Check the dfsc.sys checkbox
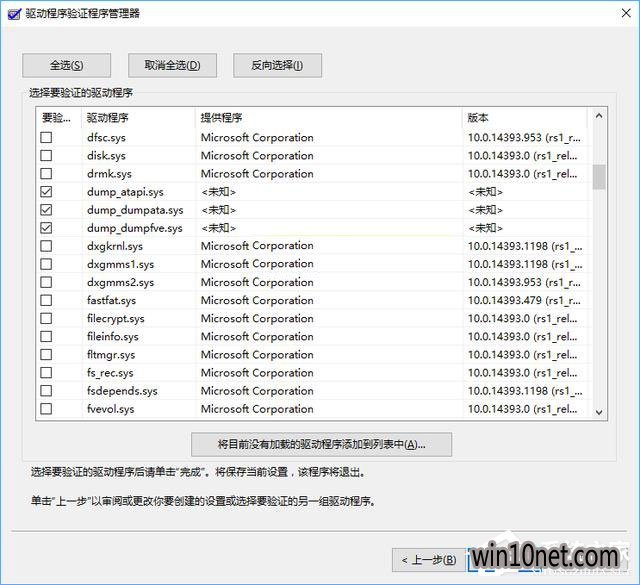640x585 pixels. pos(46,138)
